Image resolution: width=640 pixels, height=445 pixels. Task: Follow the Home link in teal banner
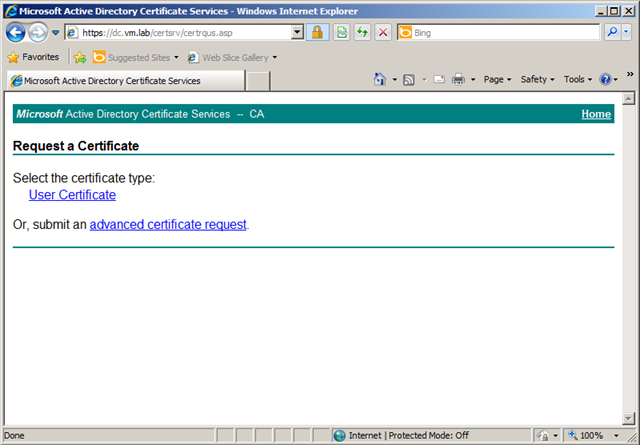click(x=596, y=114)
